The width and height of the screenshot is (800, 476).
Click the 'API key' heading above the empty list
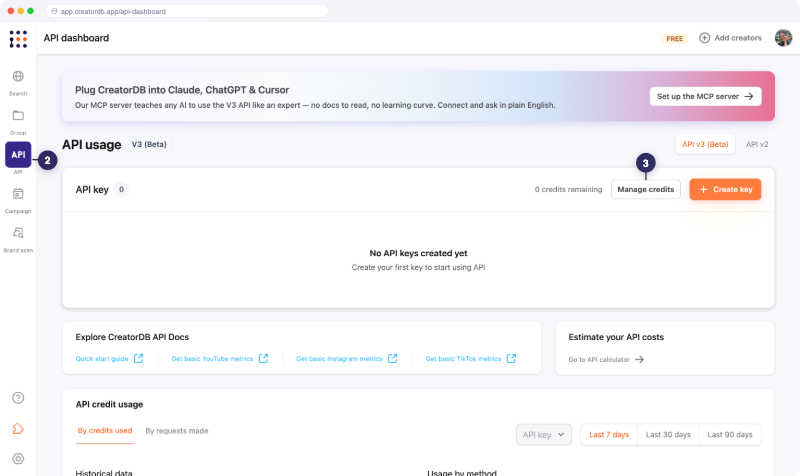[92, 190]
